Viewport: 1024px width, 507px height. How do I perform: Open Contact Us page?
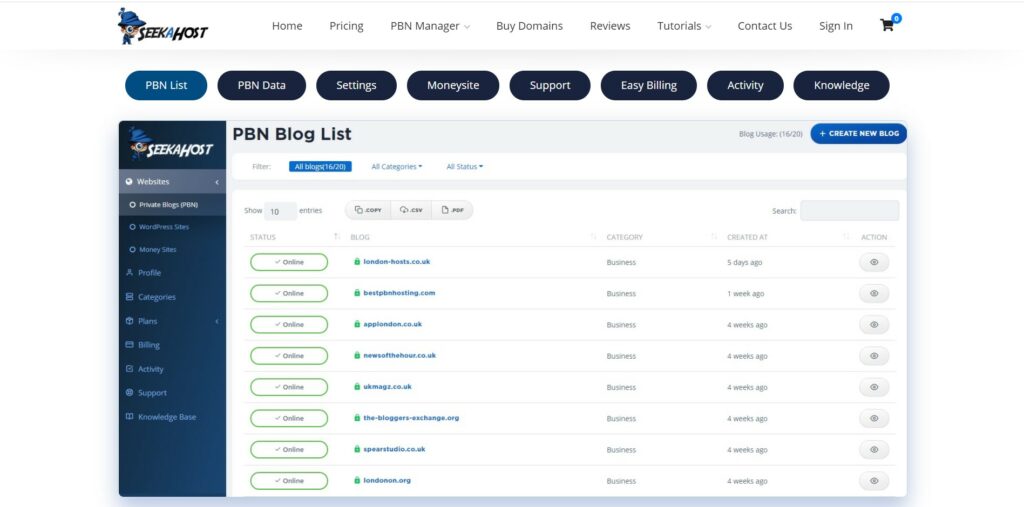point(765,26)
